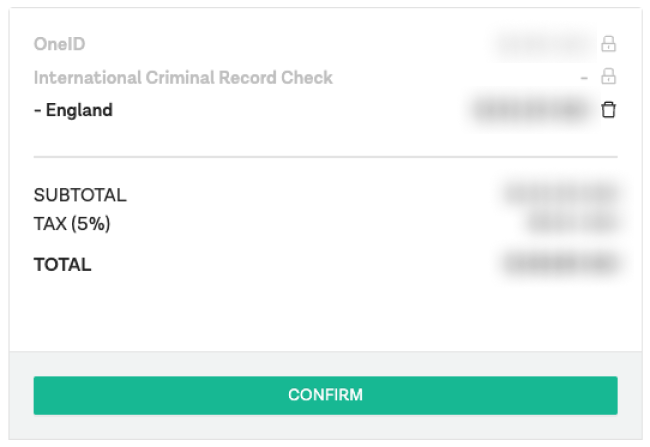
Task: Click the TAX (5%) label
Action: point(72,224)
